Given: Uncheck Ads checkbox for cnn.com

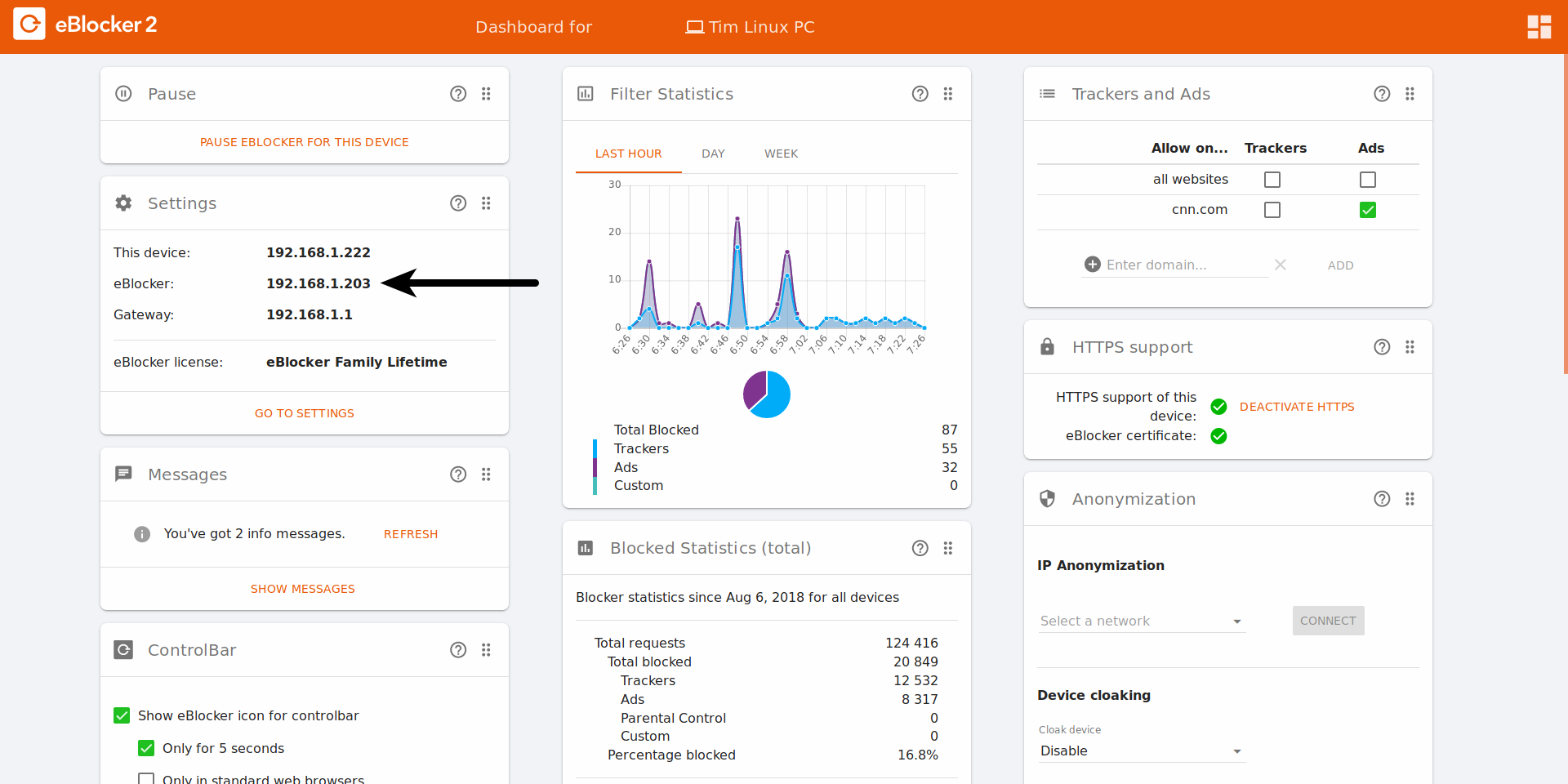Looking at the screenshot, I should [1368, 210].
